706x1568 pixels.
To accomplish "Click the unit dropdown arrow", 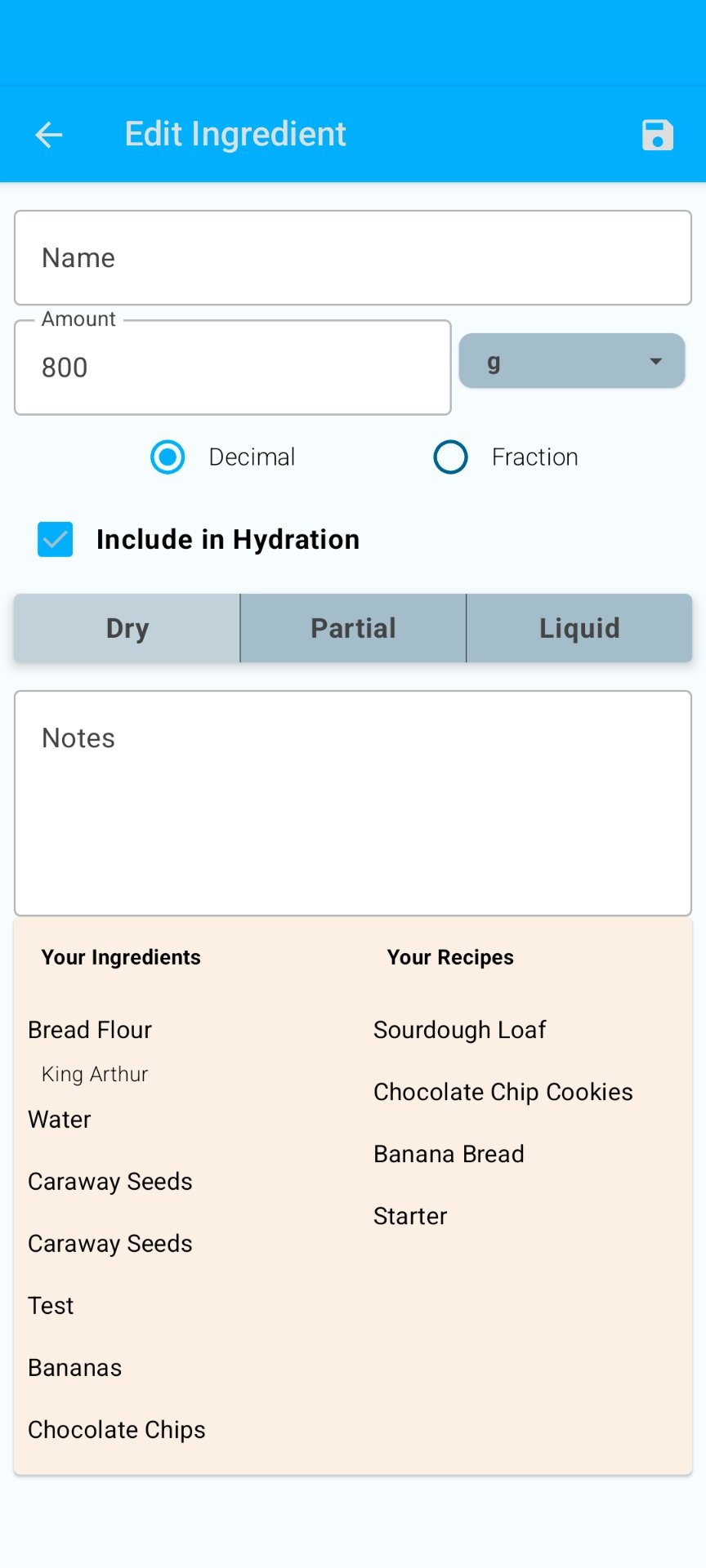I will [x=655, y=361].
